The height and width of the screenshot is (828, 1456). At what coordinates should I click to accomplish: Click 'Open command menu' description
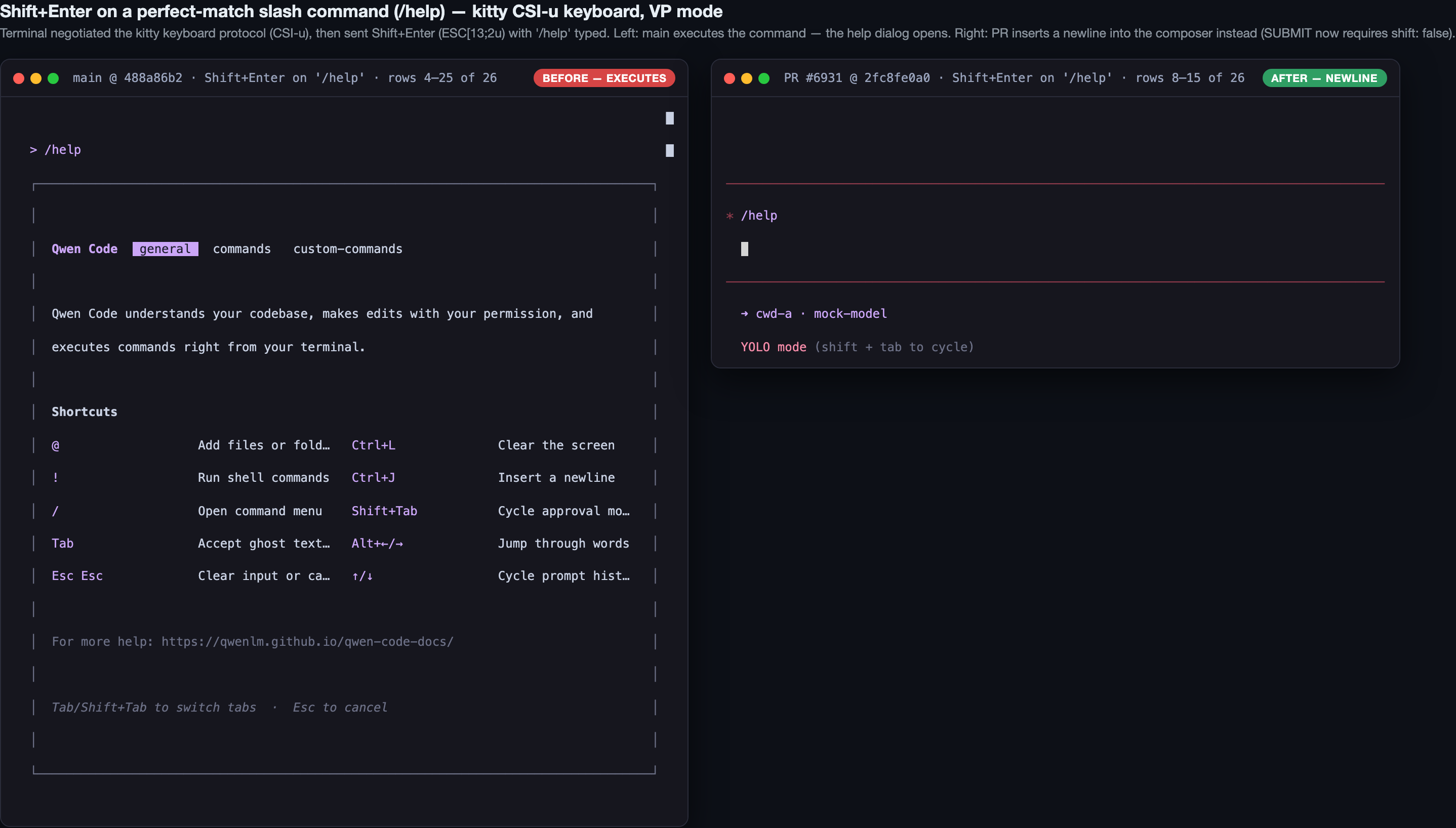(x=260, y=511)
